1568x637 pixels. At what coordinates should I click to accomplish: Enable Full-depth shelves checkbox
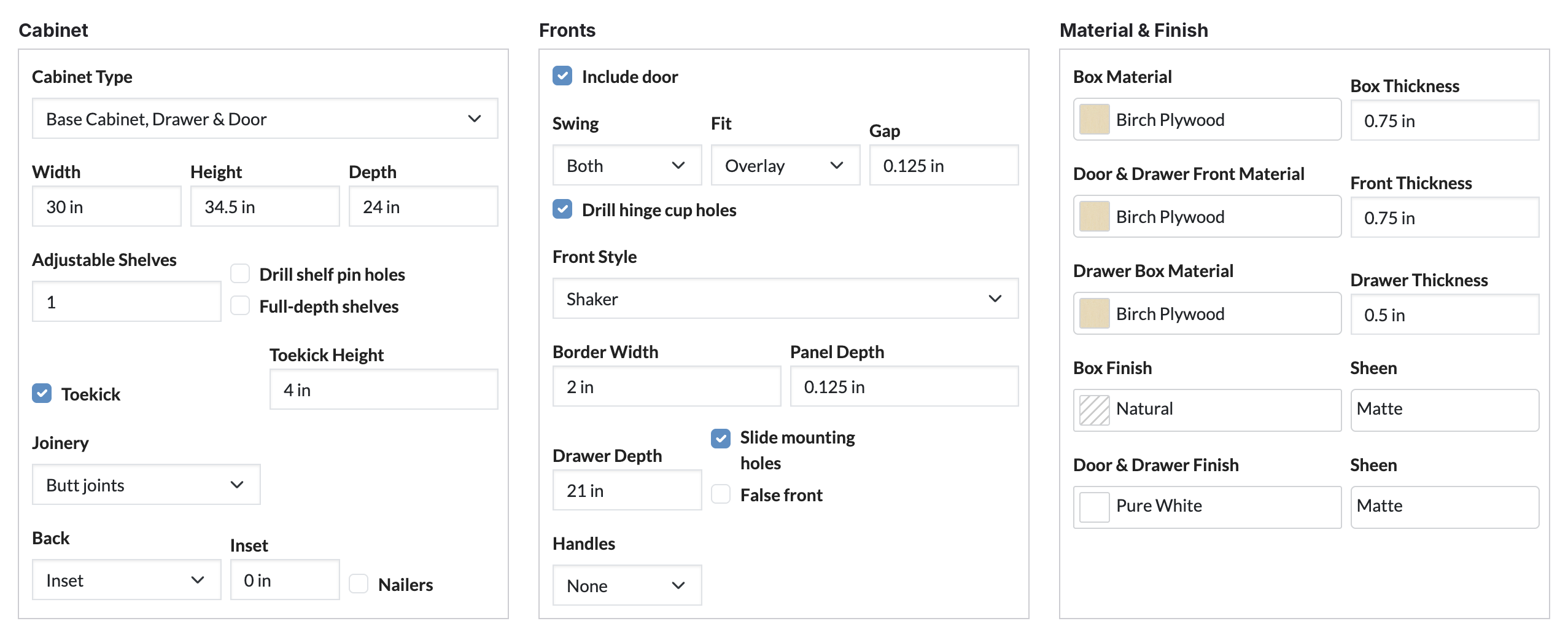(x=240, y=306)
